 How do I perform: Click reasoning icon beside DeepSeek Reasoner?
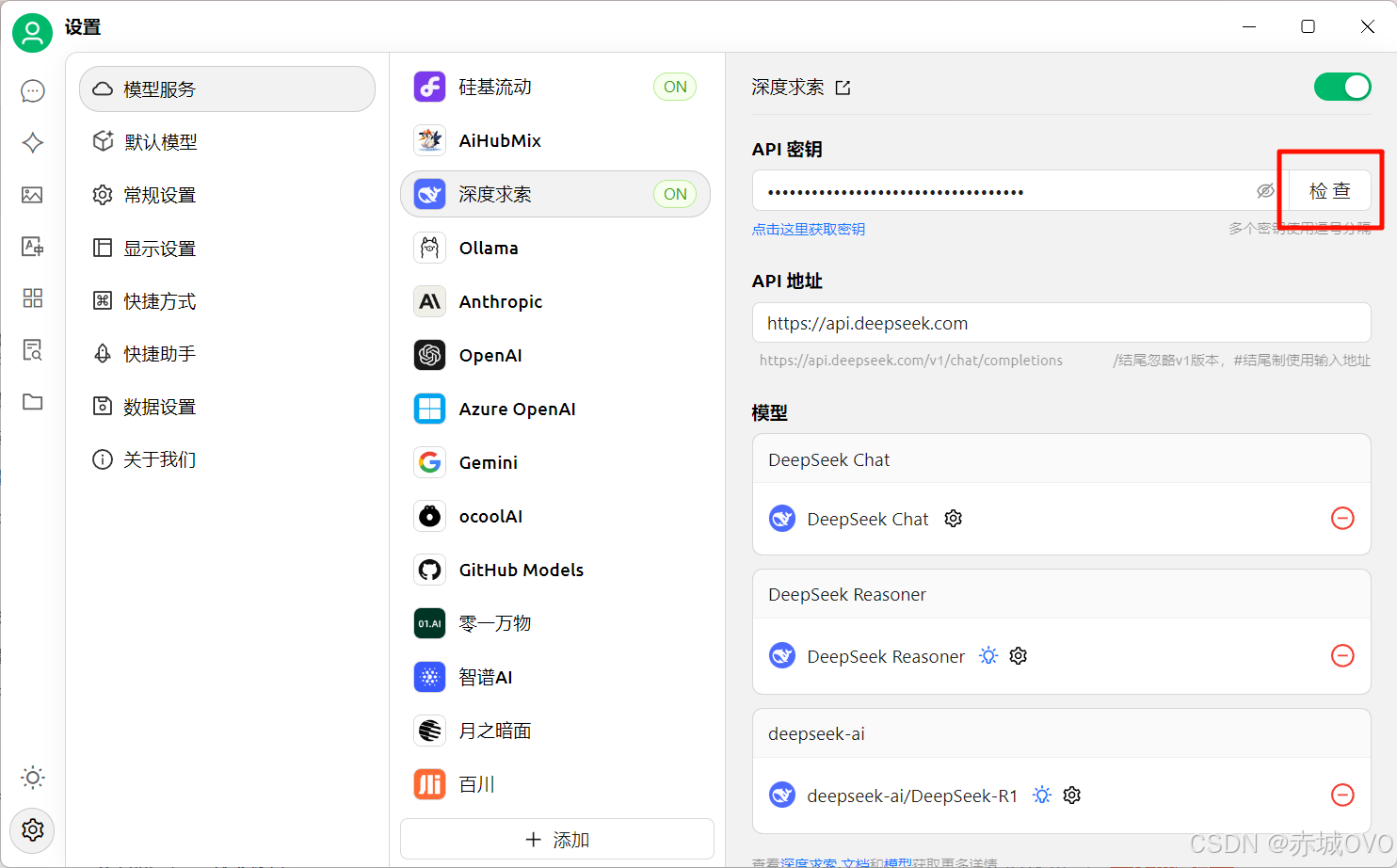point(988,656)
